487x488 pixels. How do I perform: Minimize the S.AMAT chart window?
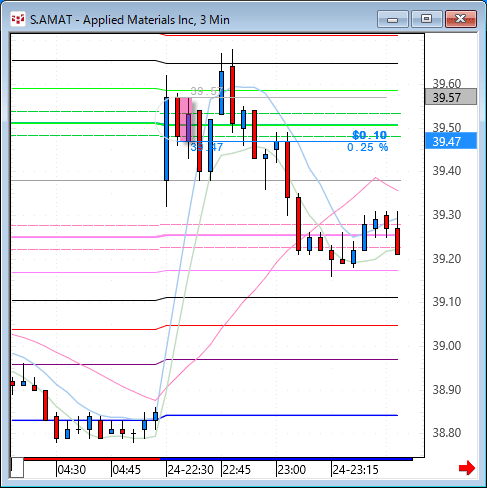coord(393,19)
